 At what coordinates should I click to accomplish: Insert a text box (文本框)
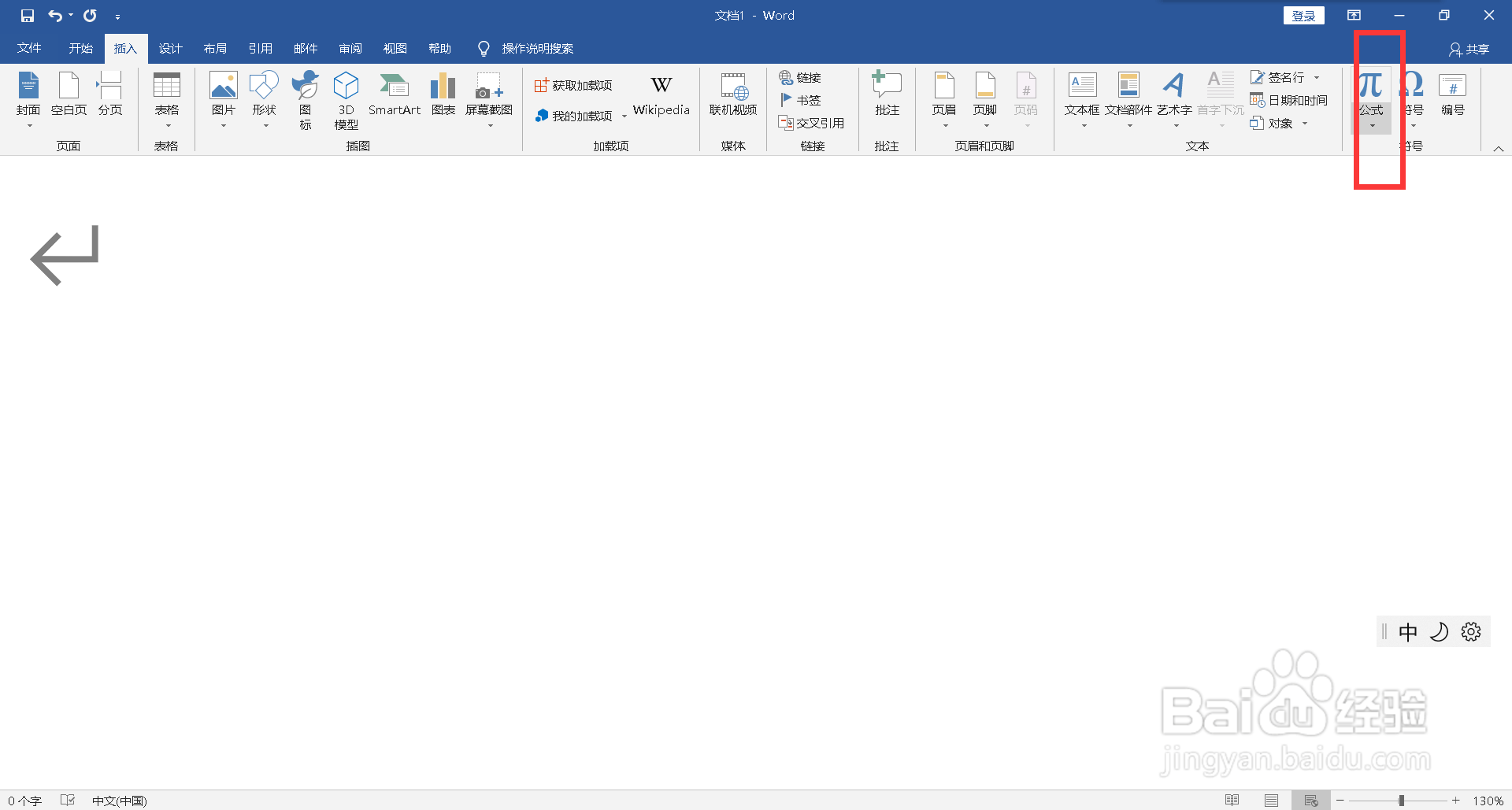[1082, 100]
